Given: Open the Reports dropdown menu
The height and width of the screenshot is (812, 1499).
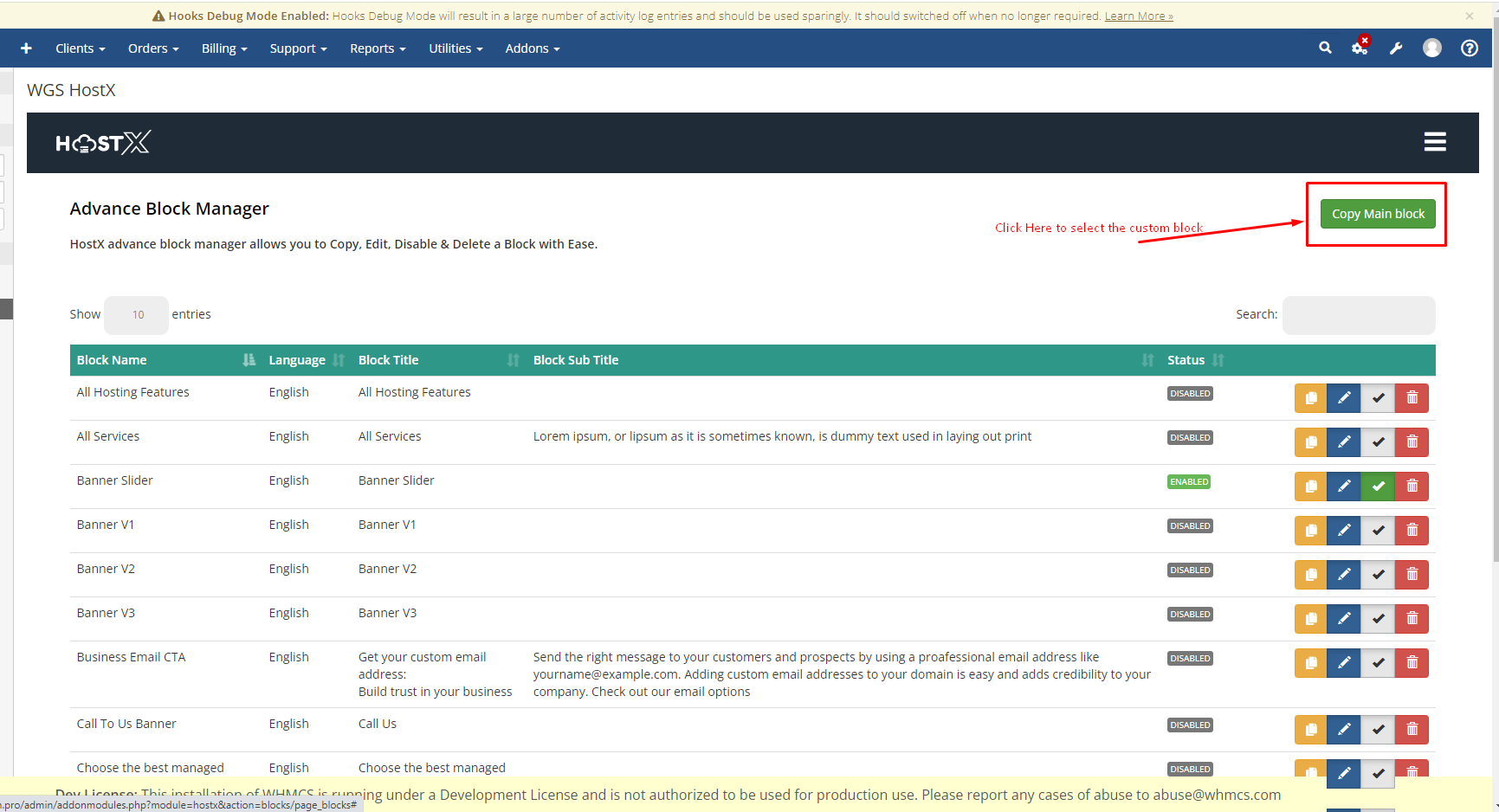Looking at the screenshot, I should [x=378, y=48].
